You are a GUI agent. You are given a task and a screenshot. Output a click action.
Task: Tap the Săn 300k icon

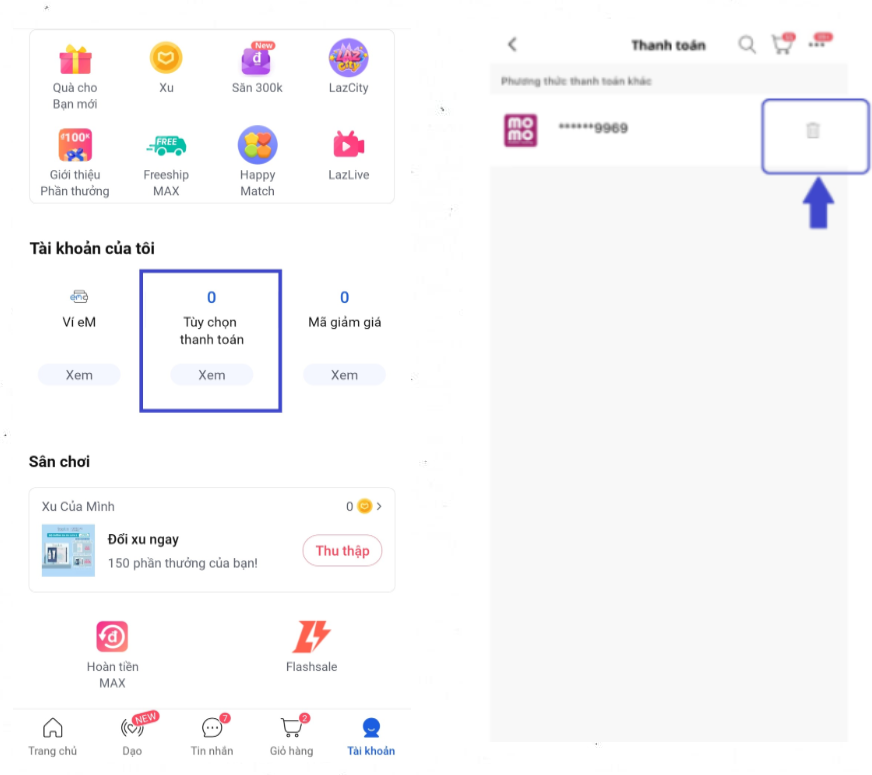256,58
